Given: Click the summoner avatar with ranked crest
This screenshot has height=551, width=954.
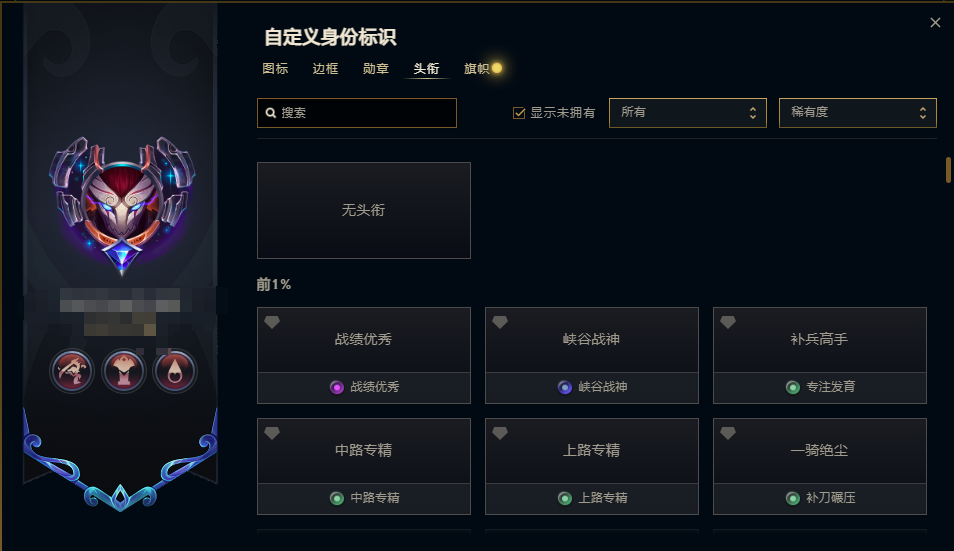Looking at the screenshot, I should point(122,206).
